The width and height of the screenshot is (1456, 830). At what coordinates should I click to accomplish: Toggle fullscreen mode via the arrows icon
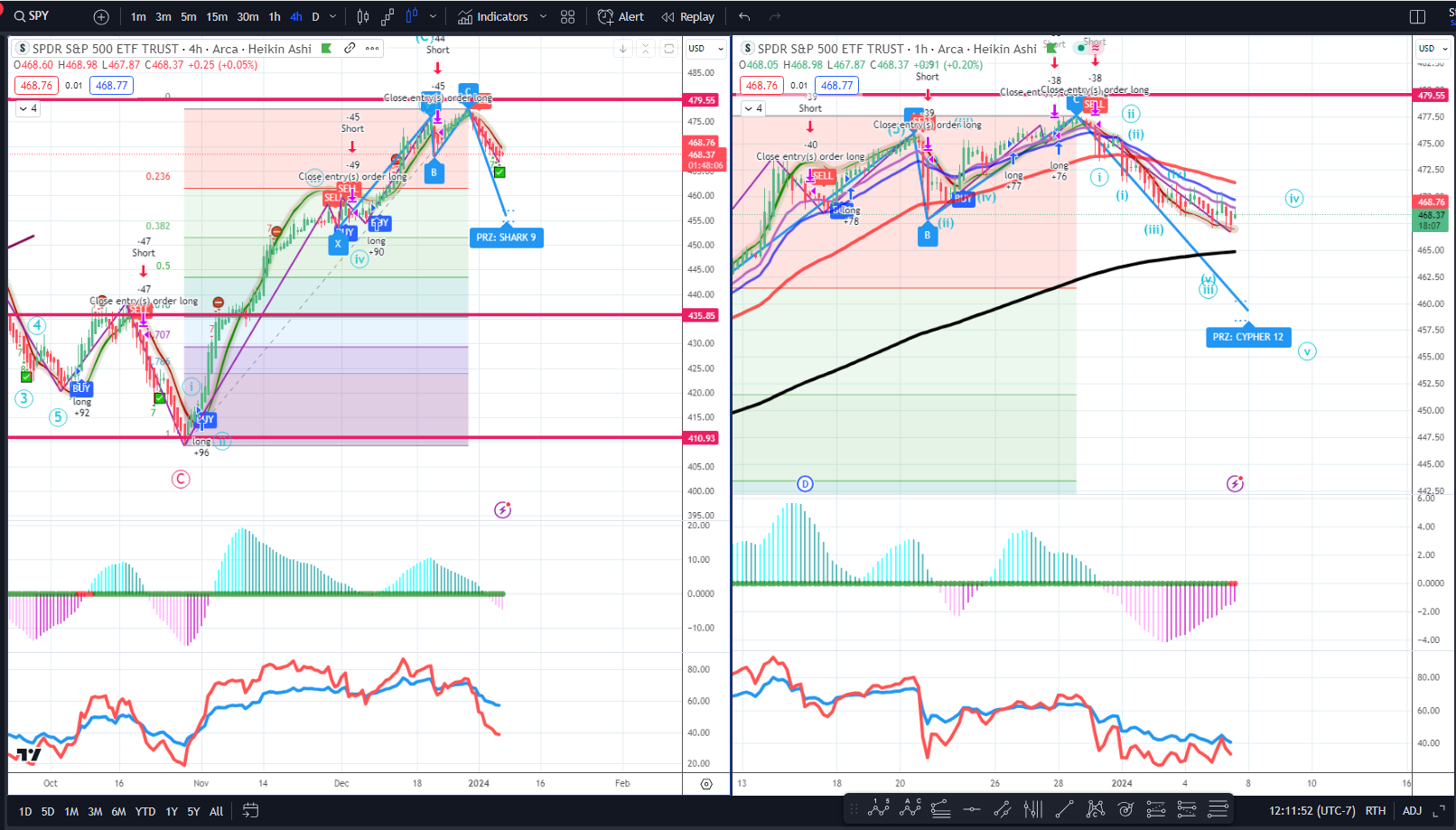[x=1438, y=811]
